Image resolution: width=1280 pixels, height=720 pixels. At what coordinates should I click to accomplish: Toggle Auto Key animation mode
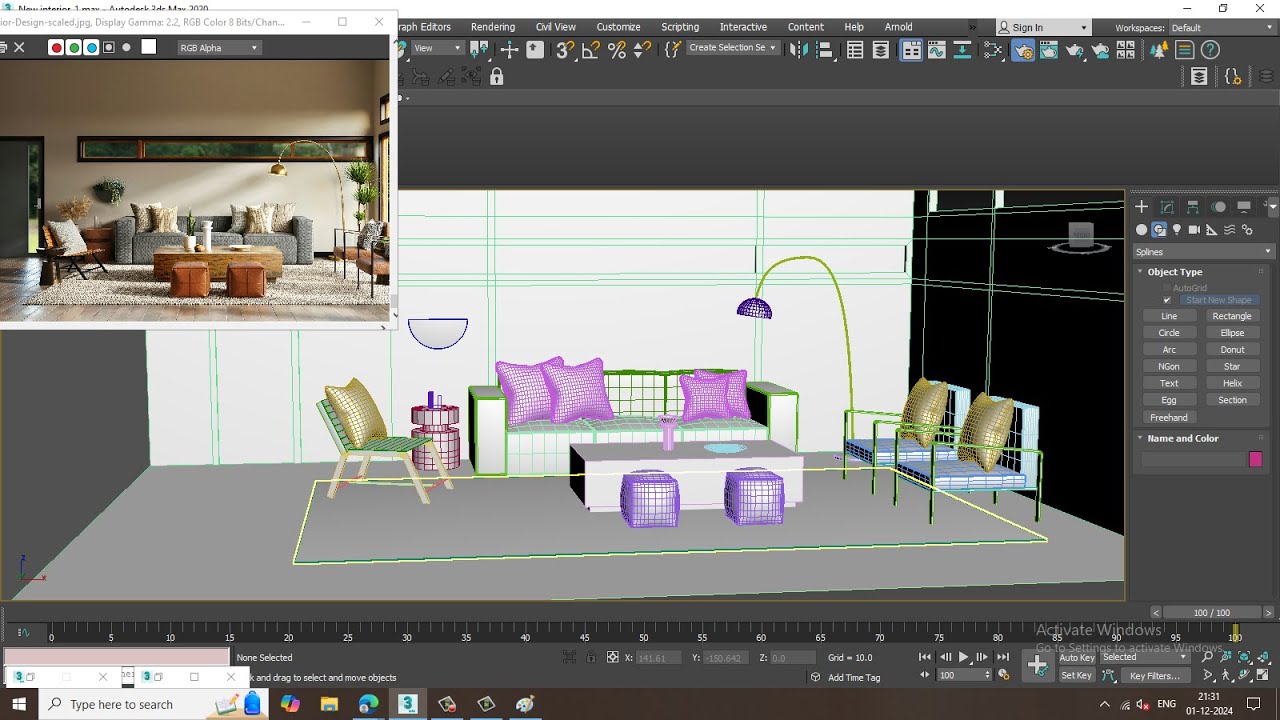point(1077,658)
